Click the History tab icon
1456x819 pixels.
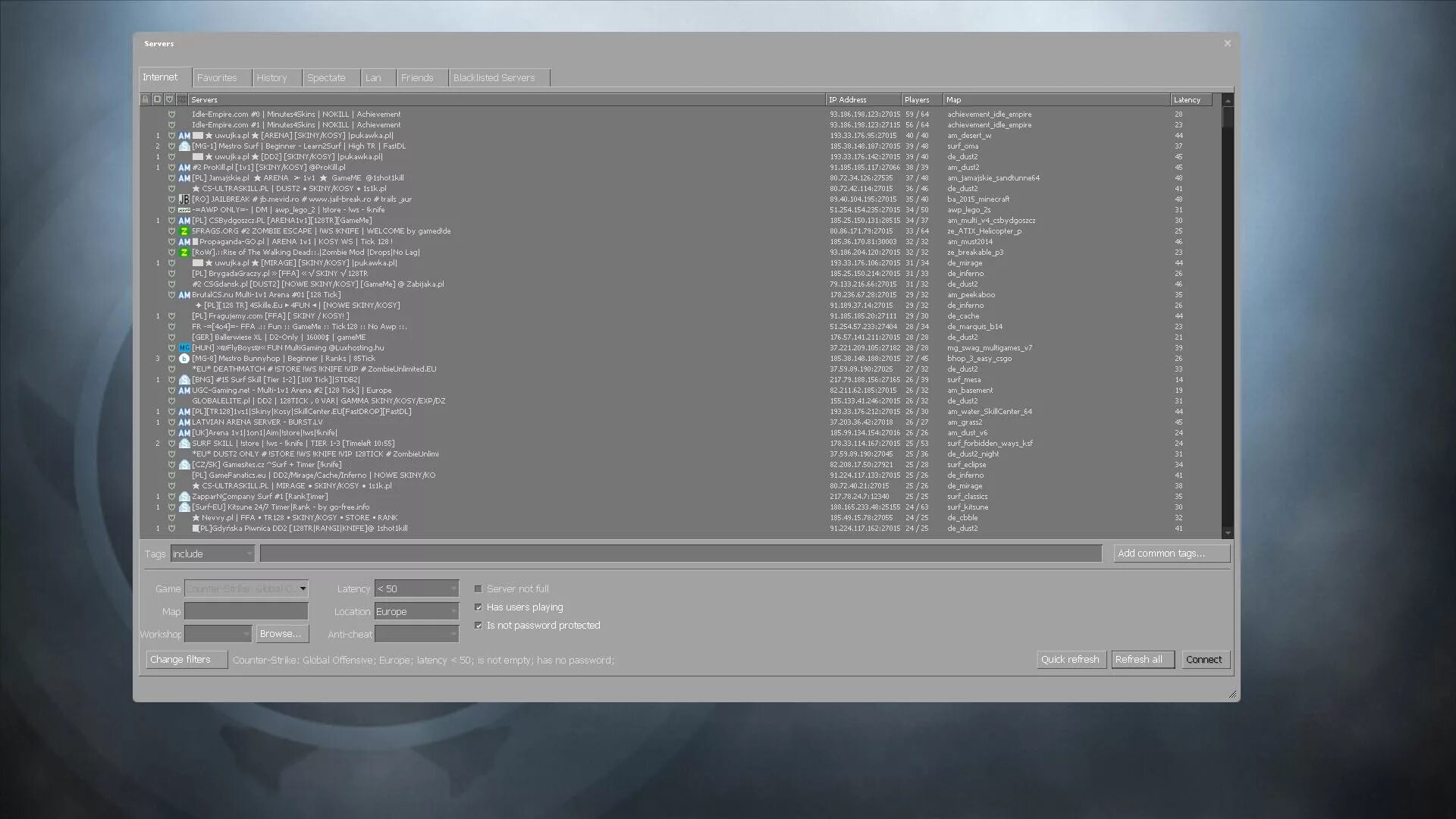point(272,77)
